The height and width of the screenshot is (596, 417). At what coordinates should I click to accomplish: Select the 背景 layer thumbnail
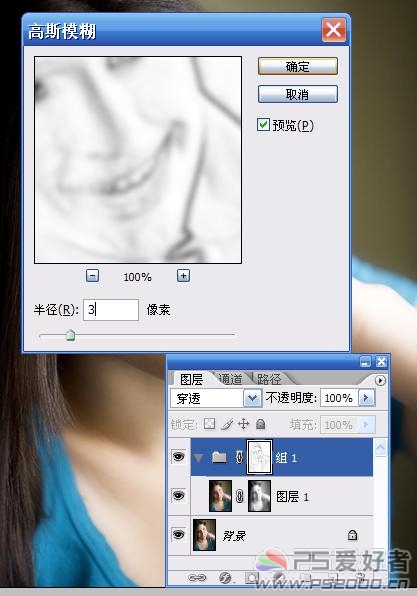coord(205,535)
